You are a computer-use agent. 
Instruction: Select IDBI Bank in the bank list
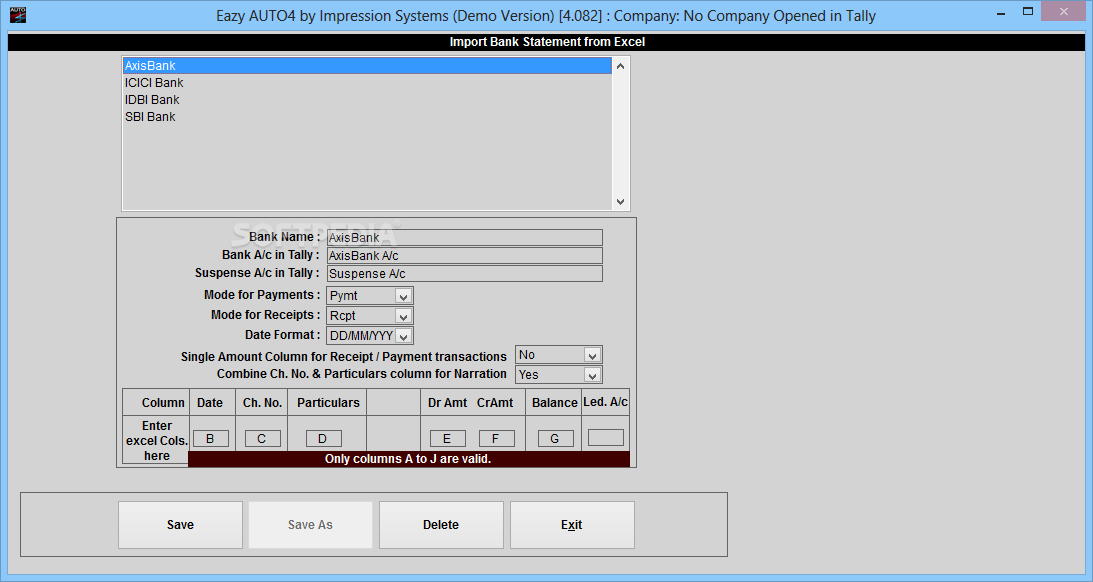click(x=367, y=100)
